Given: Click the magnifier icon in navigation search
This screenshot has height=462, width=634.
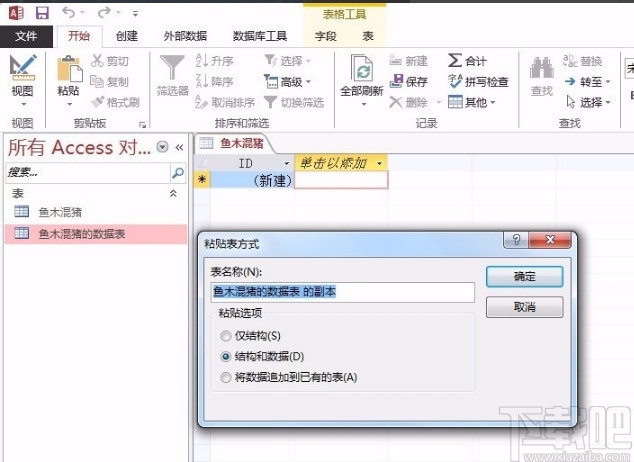Looking at the screenshot, I should click(x=178, y=173).
